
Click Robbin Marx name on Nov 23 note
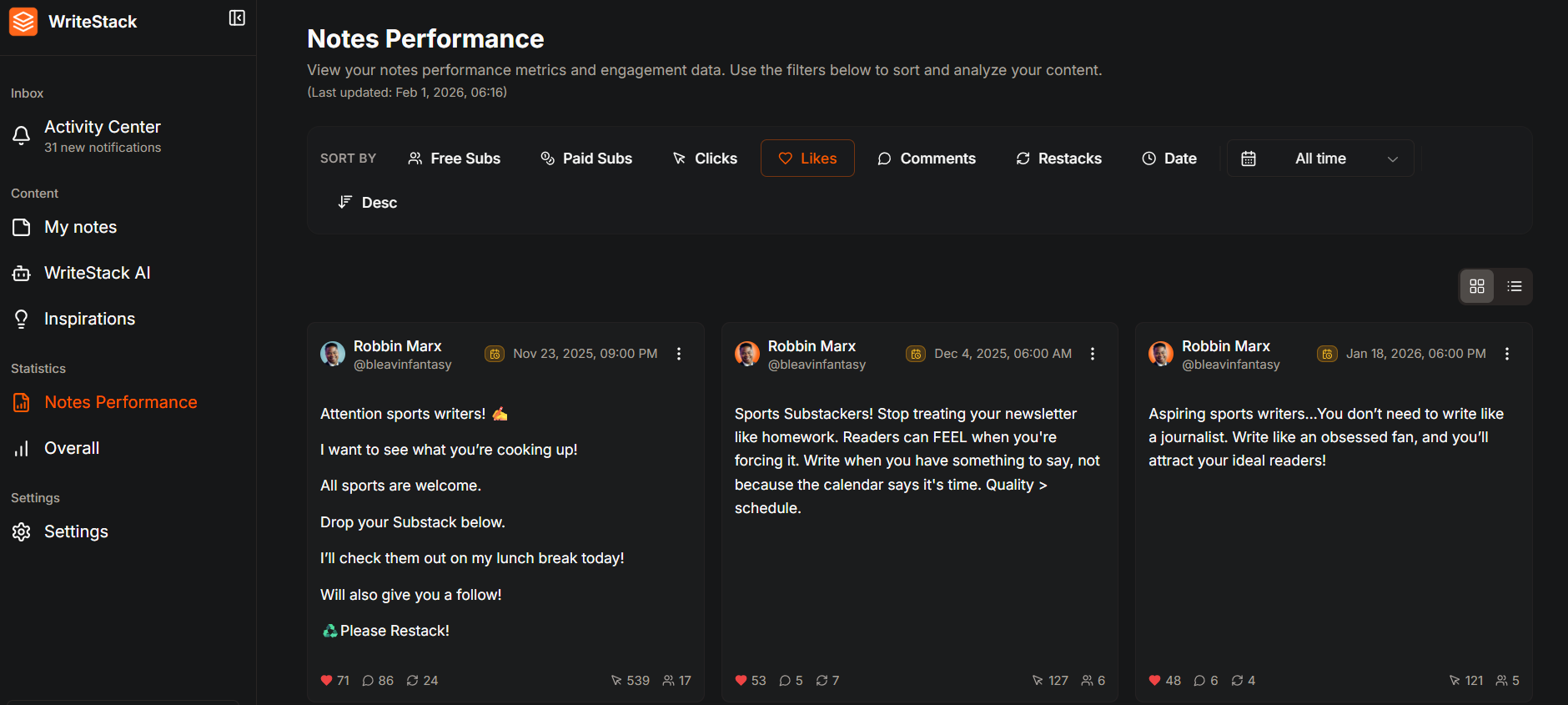(397, 346)
